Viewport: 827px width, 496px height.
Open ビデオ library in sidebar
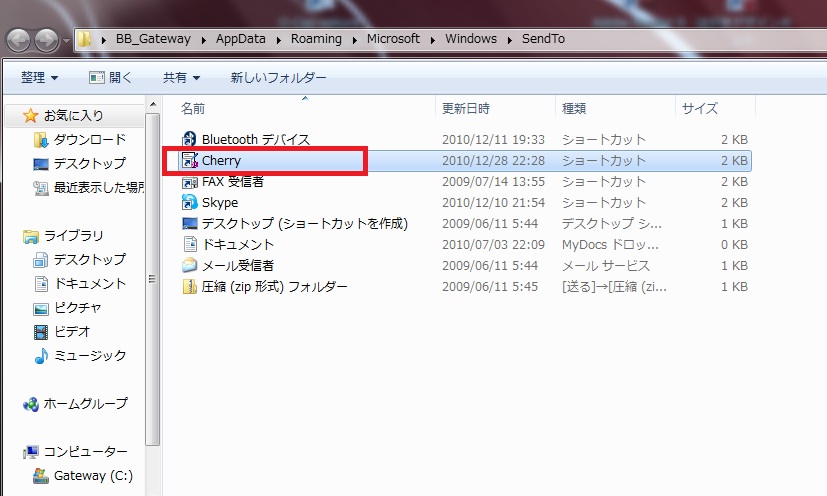click(x=72, y=331)
